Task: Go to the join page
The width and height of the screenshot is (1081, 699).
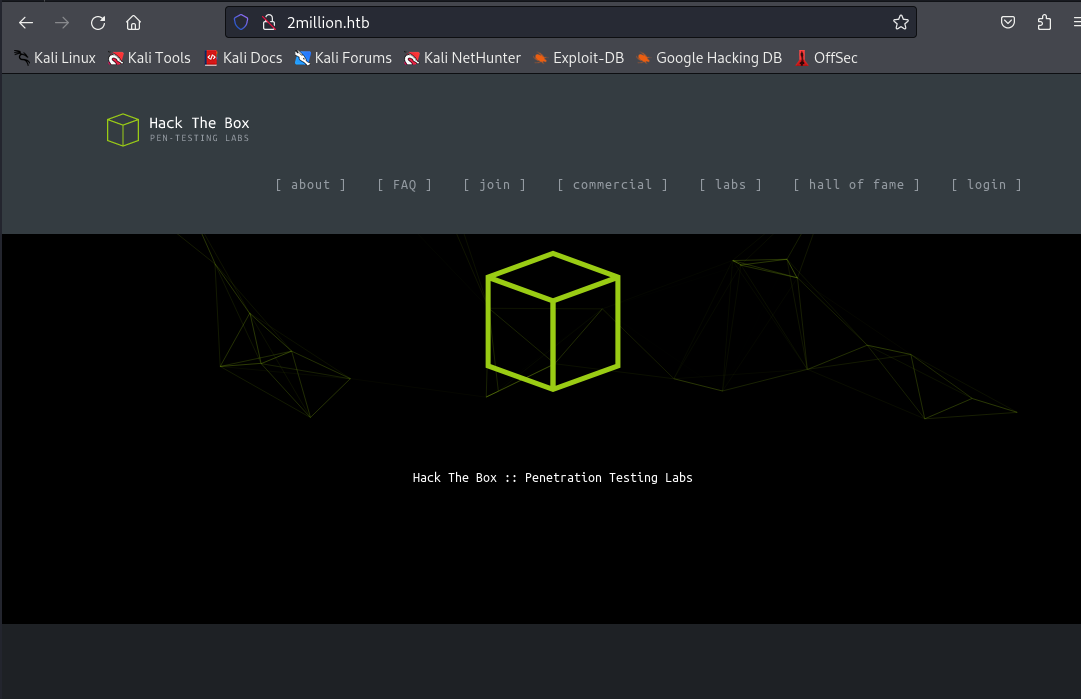Action: point(494,185)
